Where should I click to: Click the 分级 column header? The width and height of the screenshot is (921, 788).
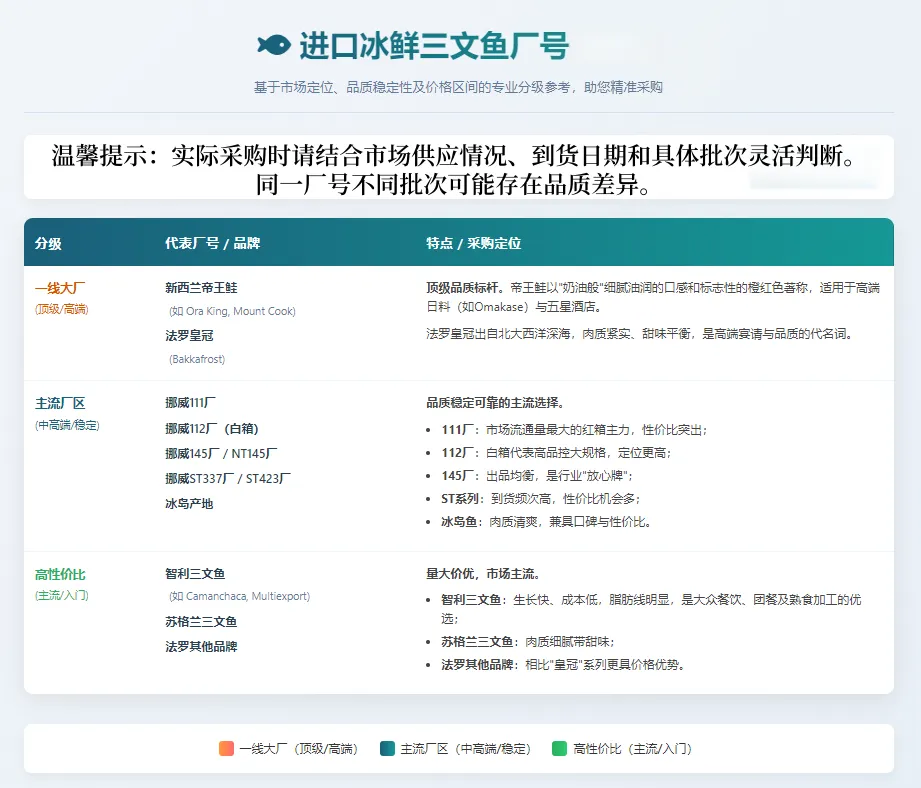[48, 243]
